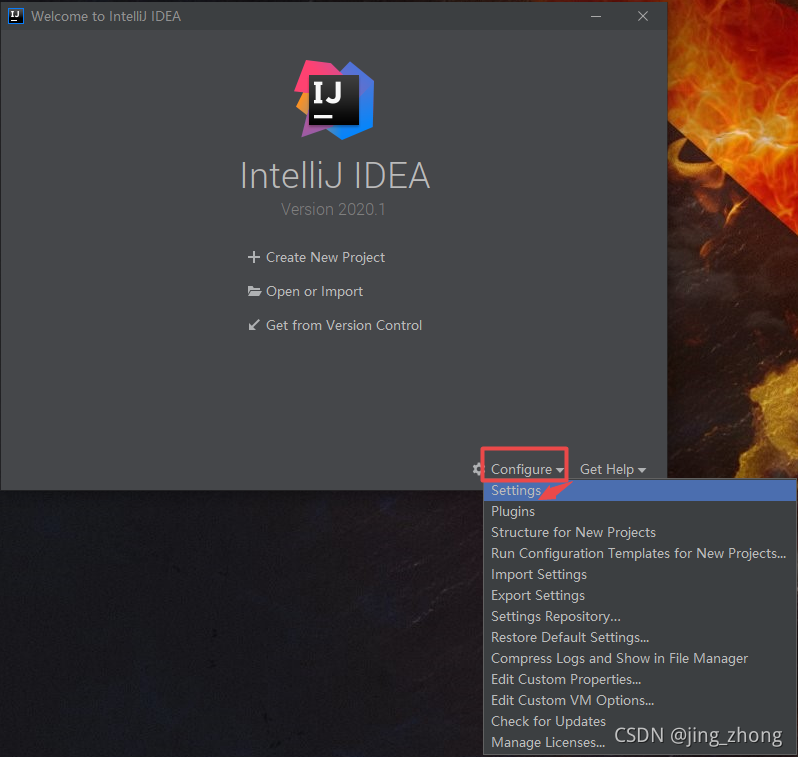798x757 pixels.
Task: Choose Import Settings menu entry
Action: coord(640,574)
